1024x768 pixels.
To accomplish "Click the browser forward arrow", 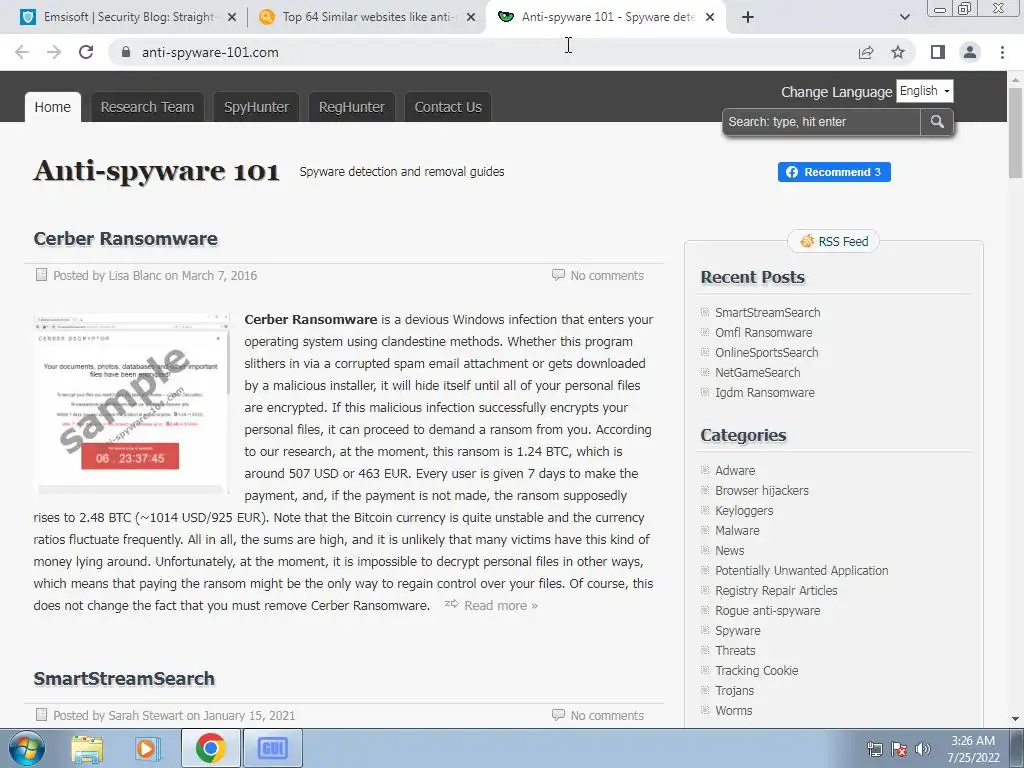I will [54, 52].
